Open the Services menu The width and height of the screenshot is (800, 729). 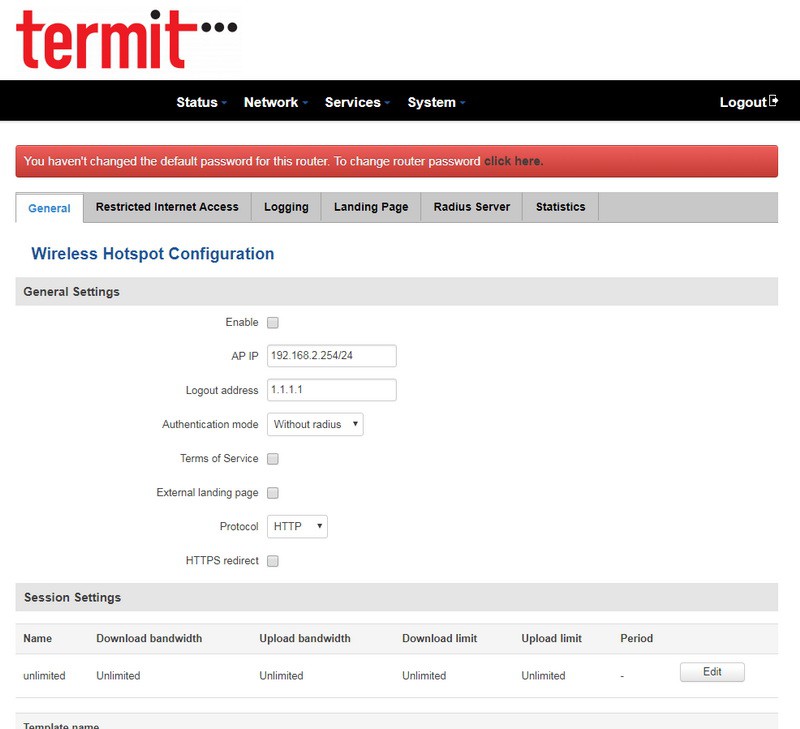[357, 102]
